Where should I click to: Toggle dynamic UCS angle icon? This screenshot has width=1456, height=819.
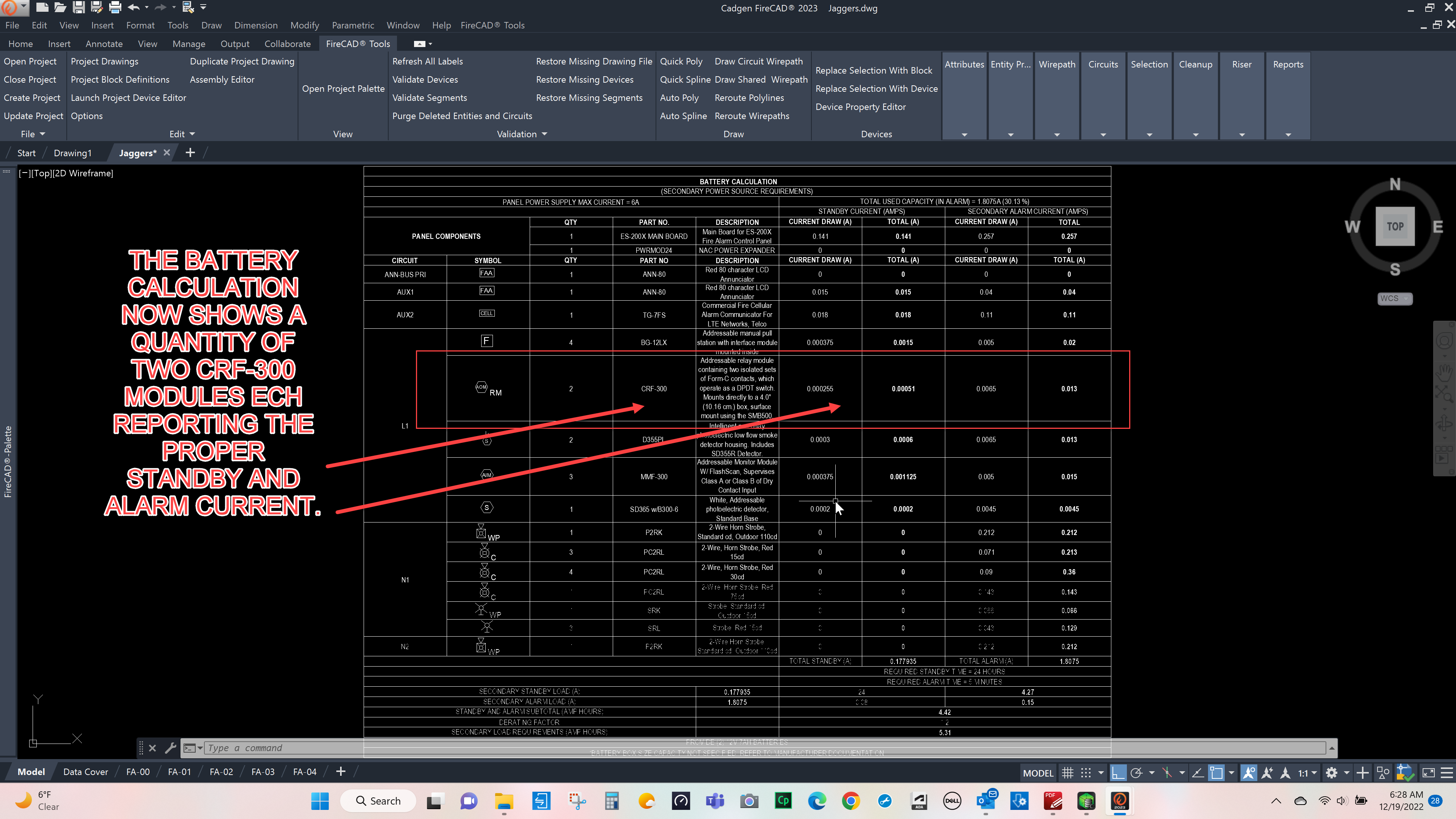click(x=1198, y=773)
